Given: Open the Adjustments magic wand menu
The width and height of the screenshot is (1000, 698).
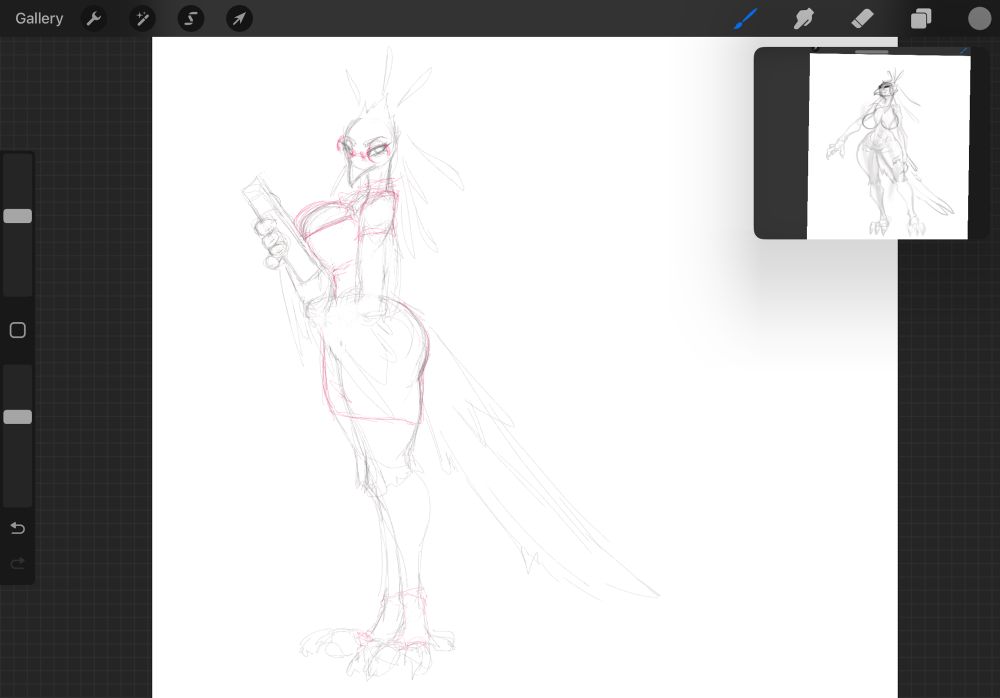Looking at the screenshot, I should pos(142,19).
